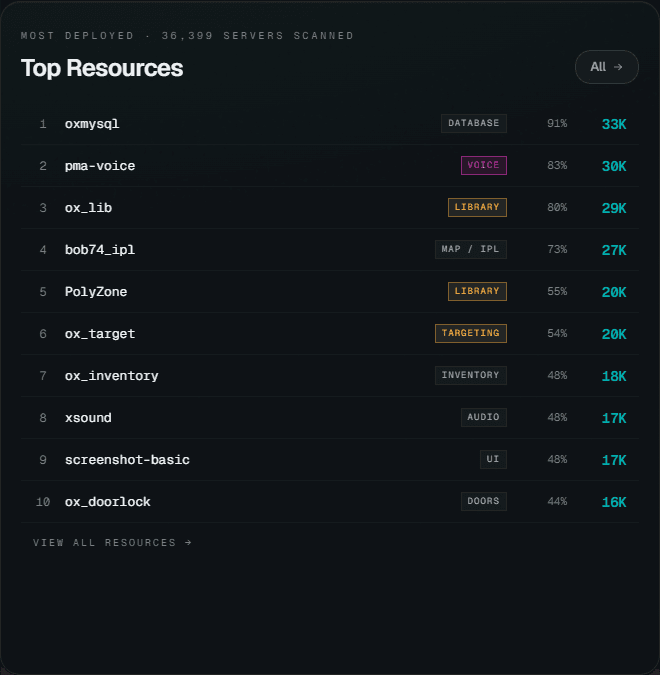
Task: Click the Top Resources heading
Action: (102, 68)
